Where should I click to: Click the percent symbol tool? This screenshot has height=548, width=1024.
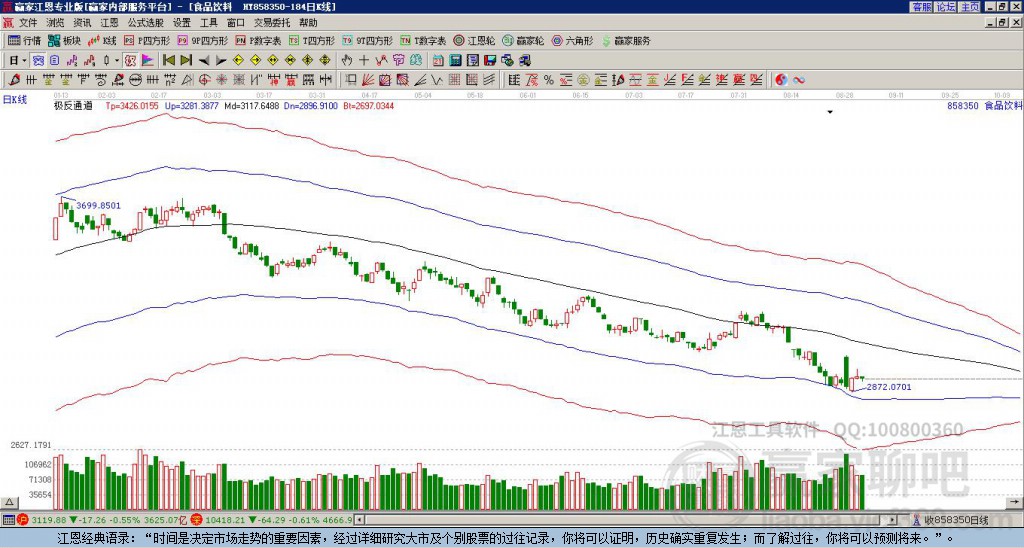coord(549,80)
